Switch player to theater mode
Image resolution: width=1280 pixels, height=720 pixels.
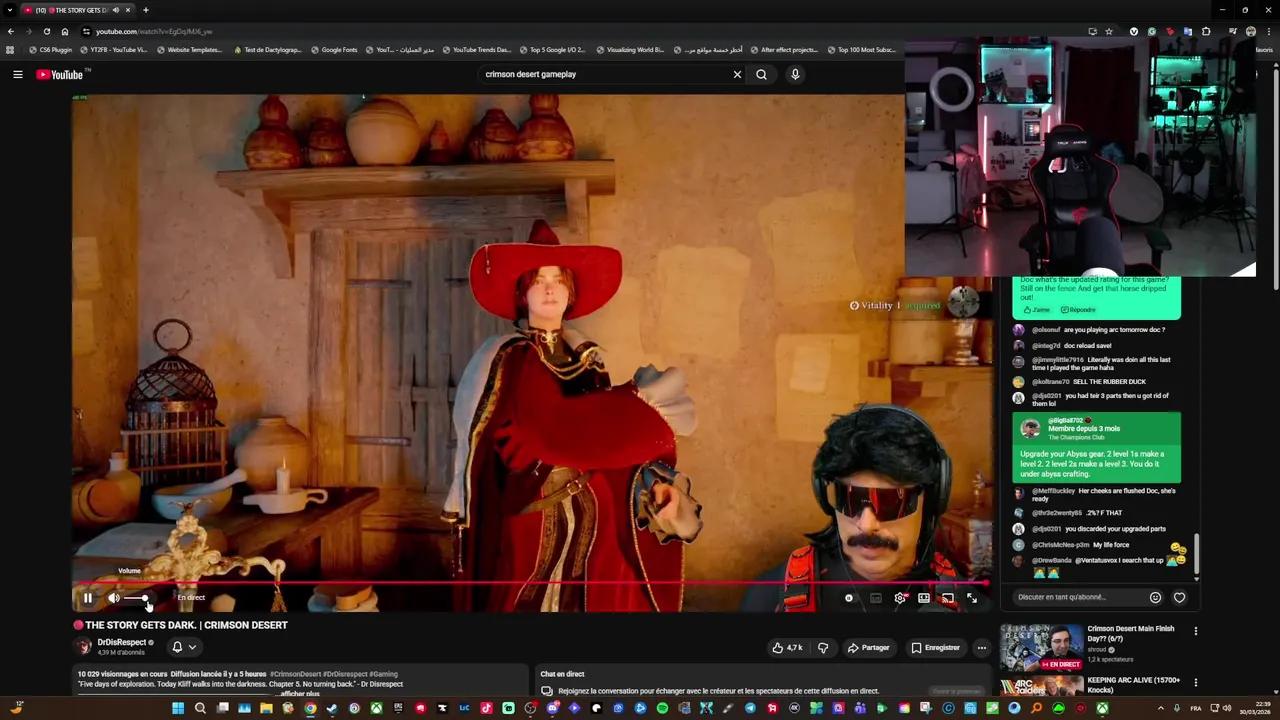point(924,598)
